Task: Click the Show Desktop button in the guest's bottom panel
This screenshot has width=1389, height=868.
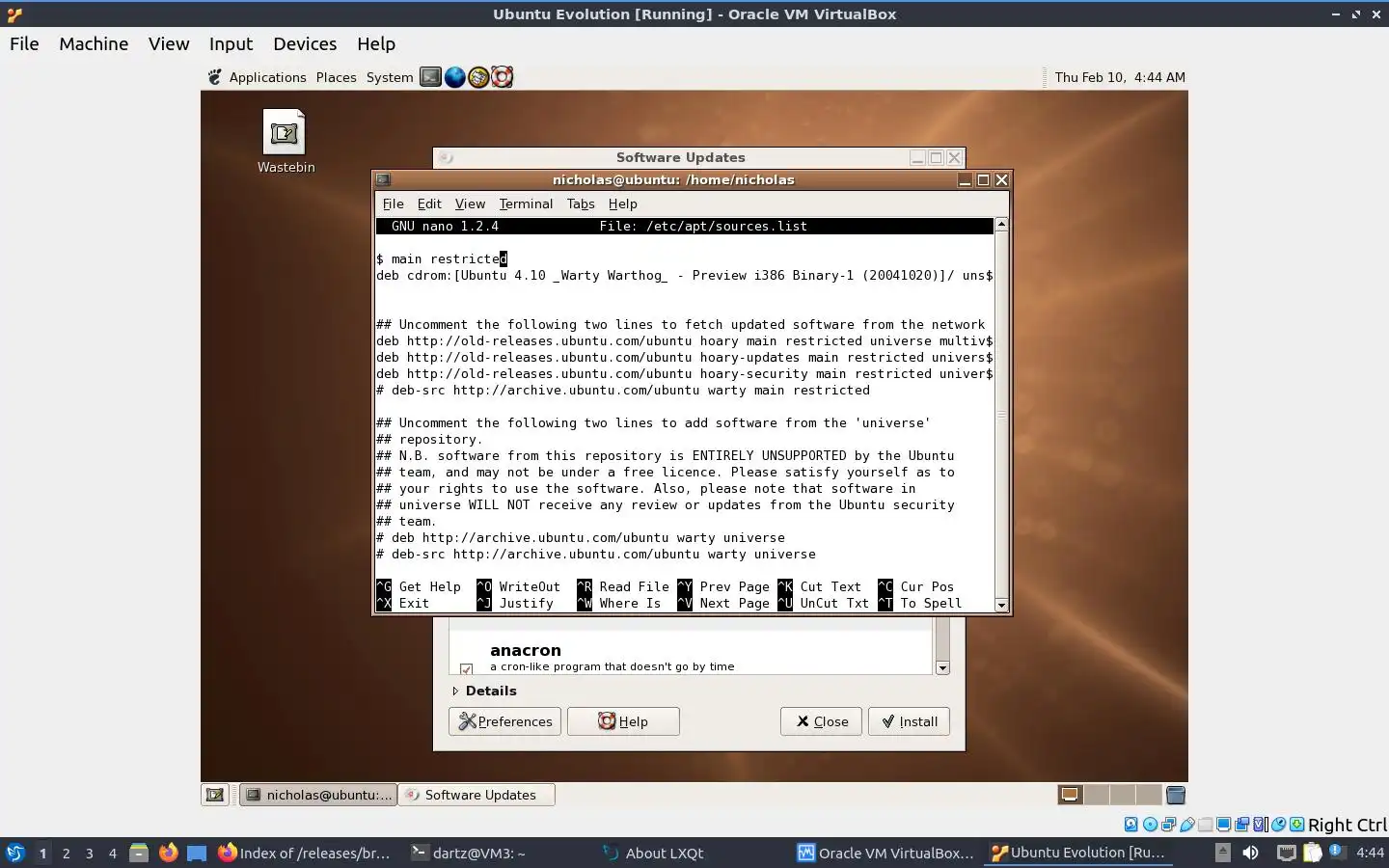Action: tap(215, 795)
